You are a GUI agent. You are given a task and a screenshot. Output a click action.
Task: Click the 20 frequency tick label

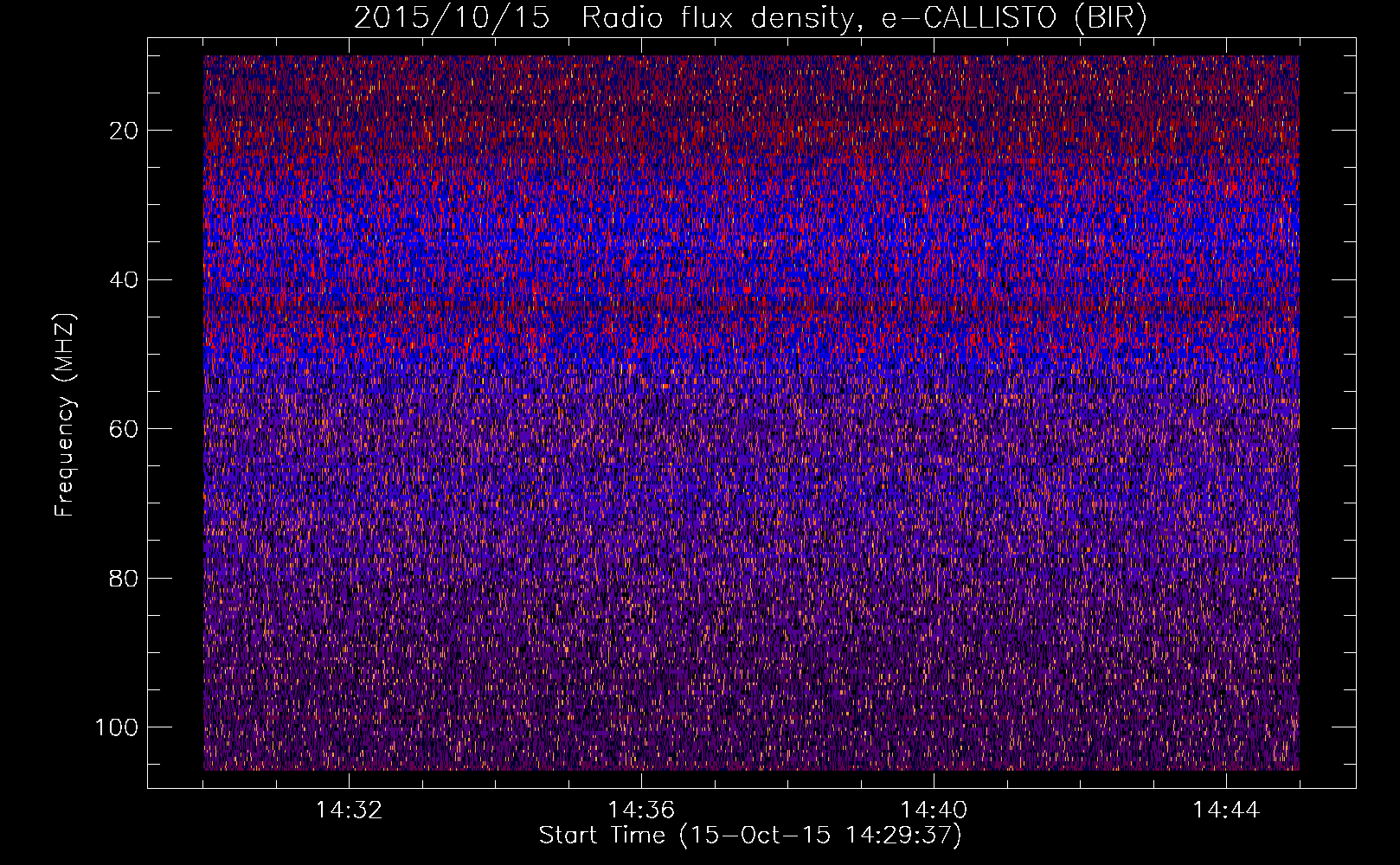click(x=125, y=131)
